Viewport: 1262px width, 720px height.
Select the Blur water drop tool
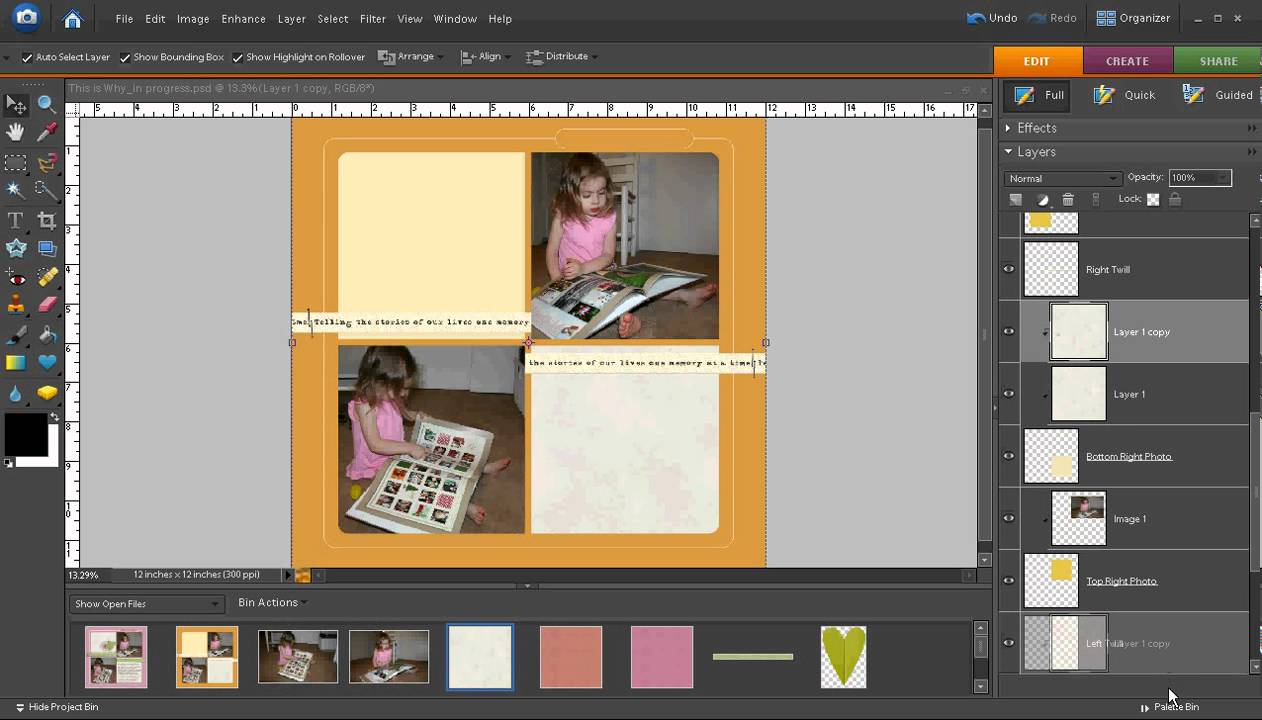tap(16, 394)
